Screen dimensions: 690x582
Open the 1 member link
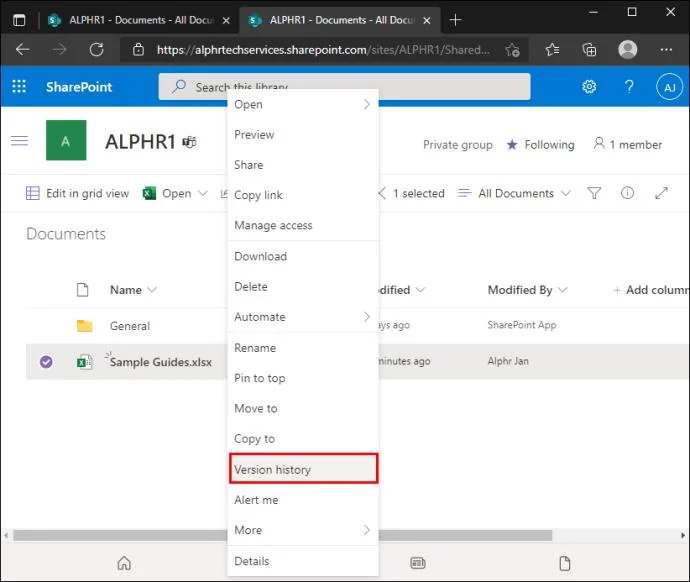pos(628,144)
